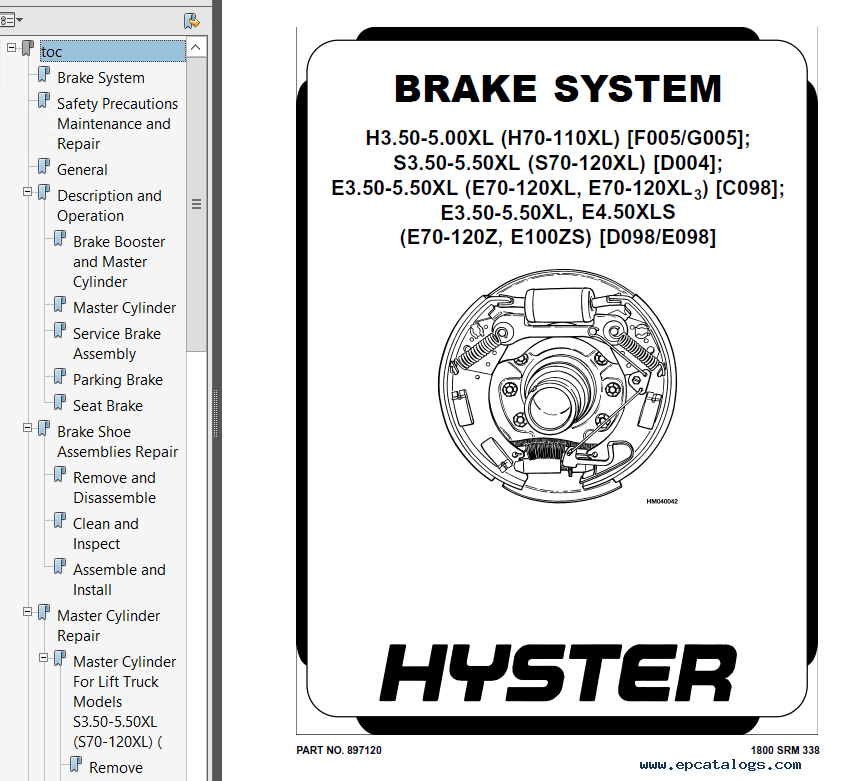The height and width of the screenshot is (781, 852).
Task: Jump to the General bookmark
Action: pyautogui.click(x=82, y=170)
